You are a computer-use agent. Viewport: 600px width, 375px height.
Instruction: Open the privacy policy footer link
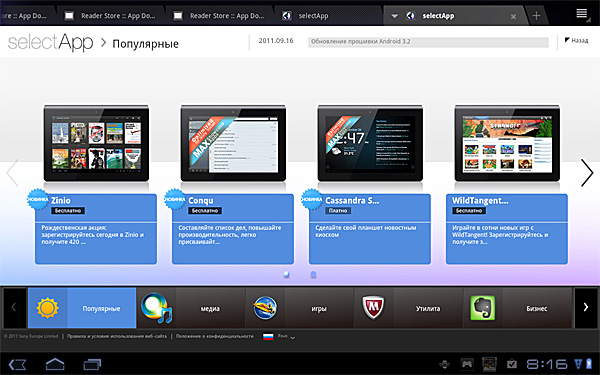[x=215, y=336]
